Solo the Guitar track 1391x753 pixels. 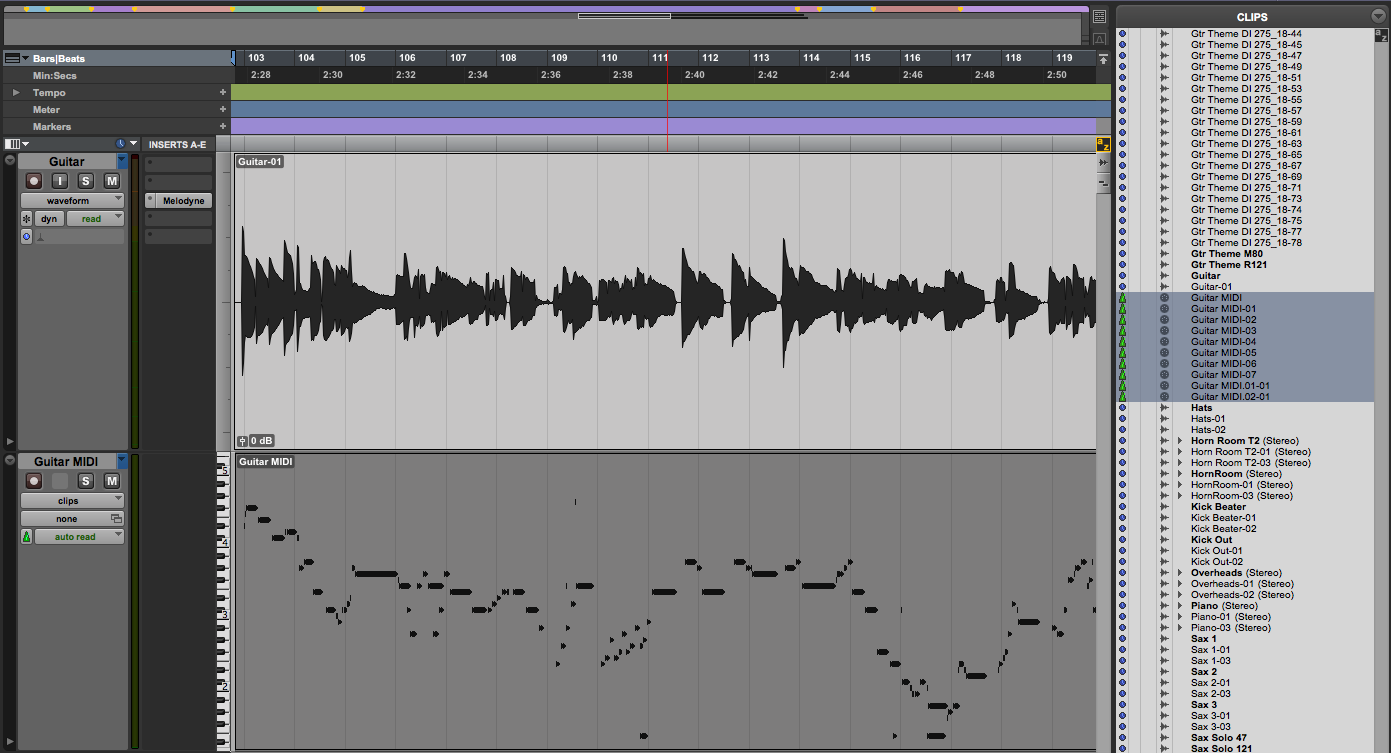[x=85, y=181]
